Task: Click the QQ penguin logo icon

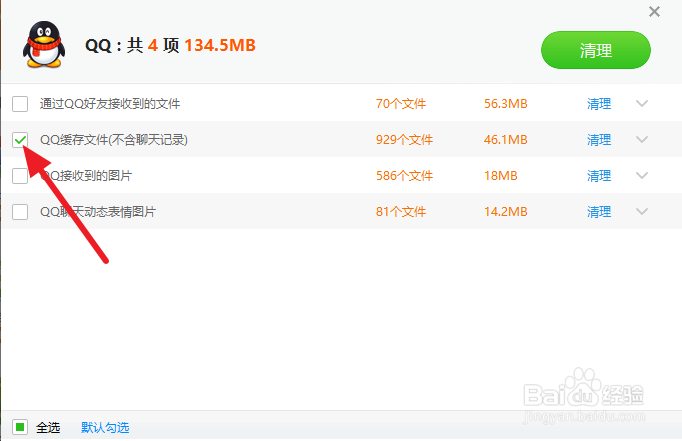Action: pos(44,45)
